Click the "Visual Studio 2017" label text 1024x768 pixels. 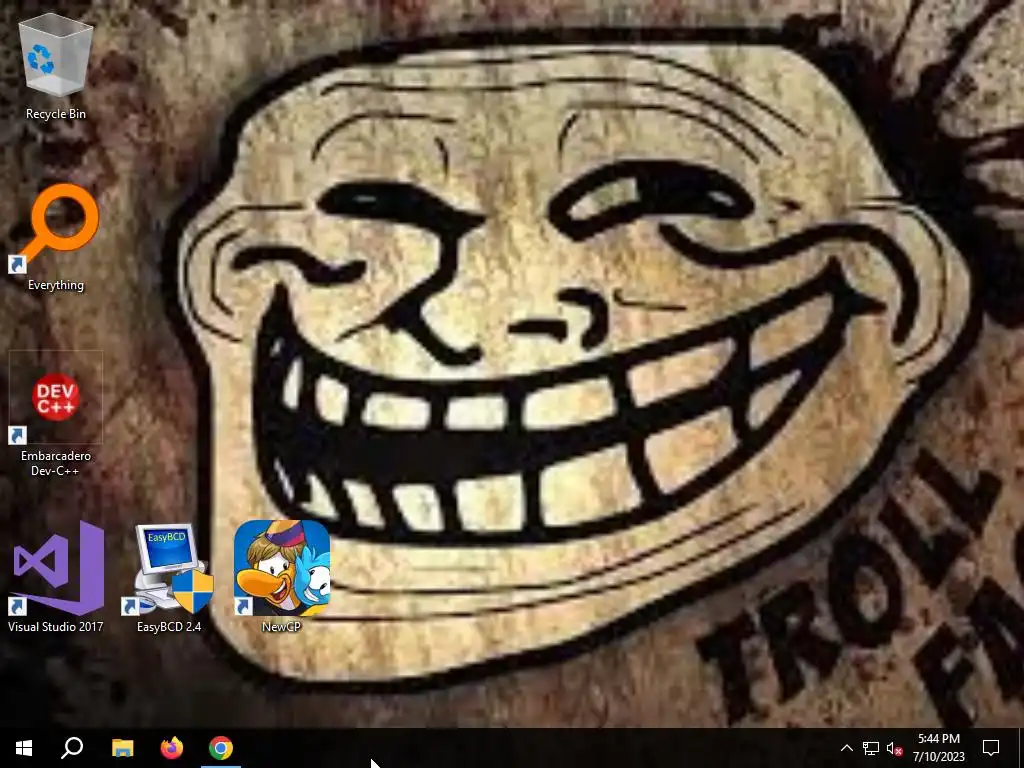pyautogui.click(x=56, y=627)
